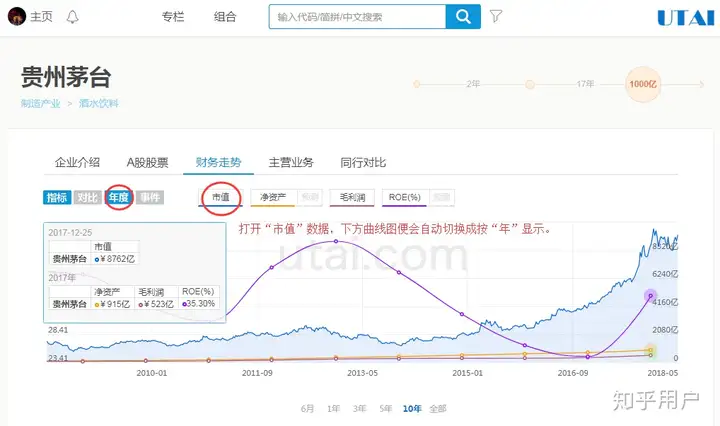Click the 2016-09 axis label
Screen dimensions: 720x426
(x=573, y=373)
